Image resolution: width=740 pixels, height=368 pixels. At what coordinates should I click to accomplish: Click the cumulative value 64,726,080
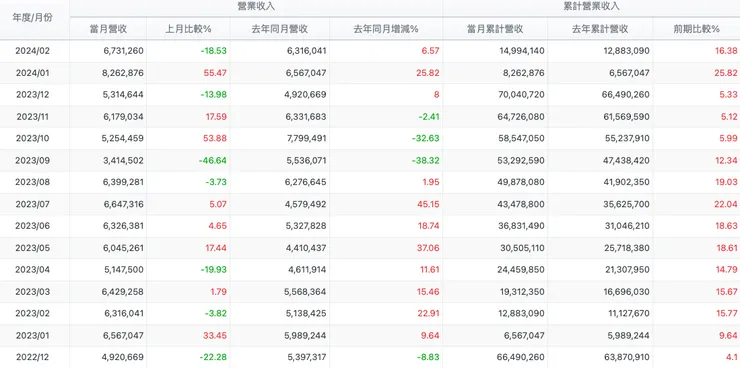point(521,117)
